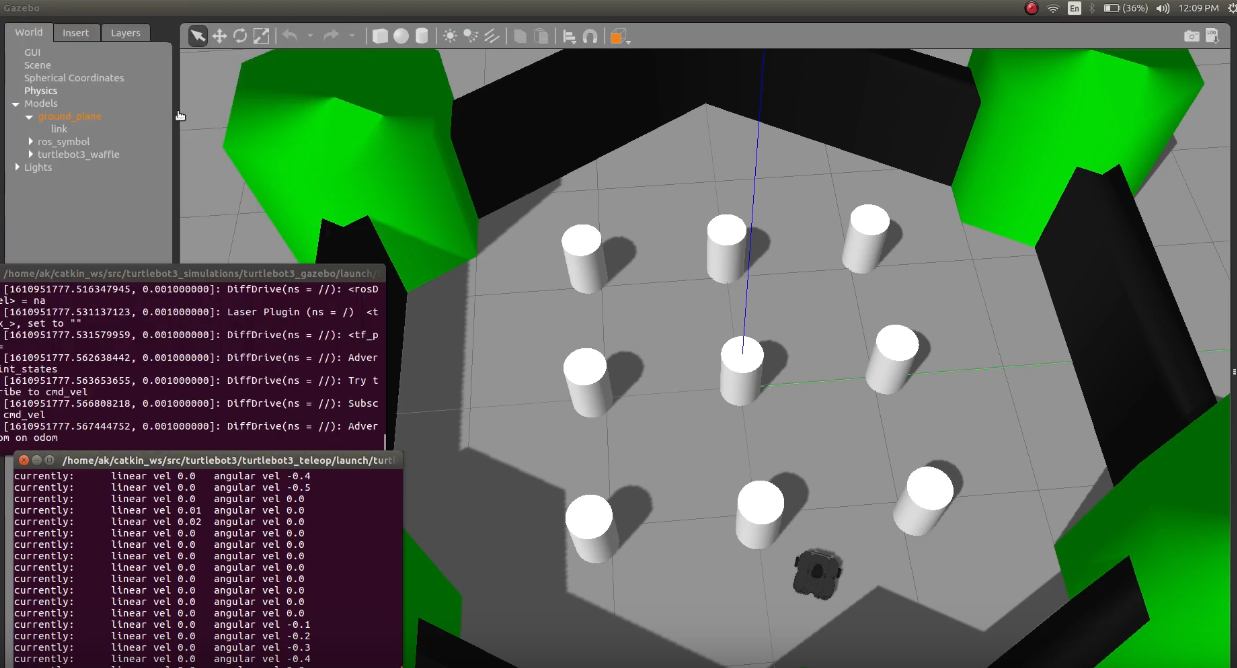Take a screenshot with camera icon
This screenshot has width=1237, height=668.
coord(1191,36)
